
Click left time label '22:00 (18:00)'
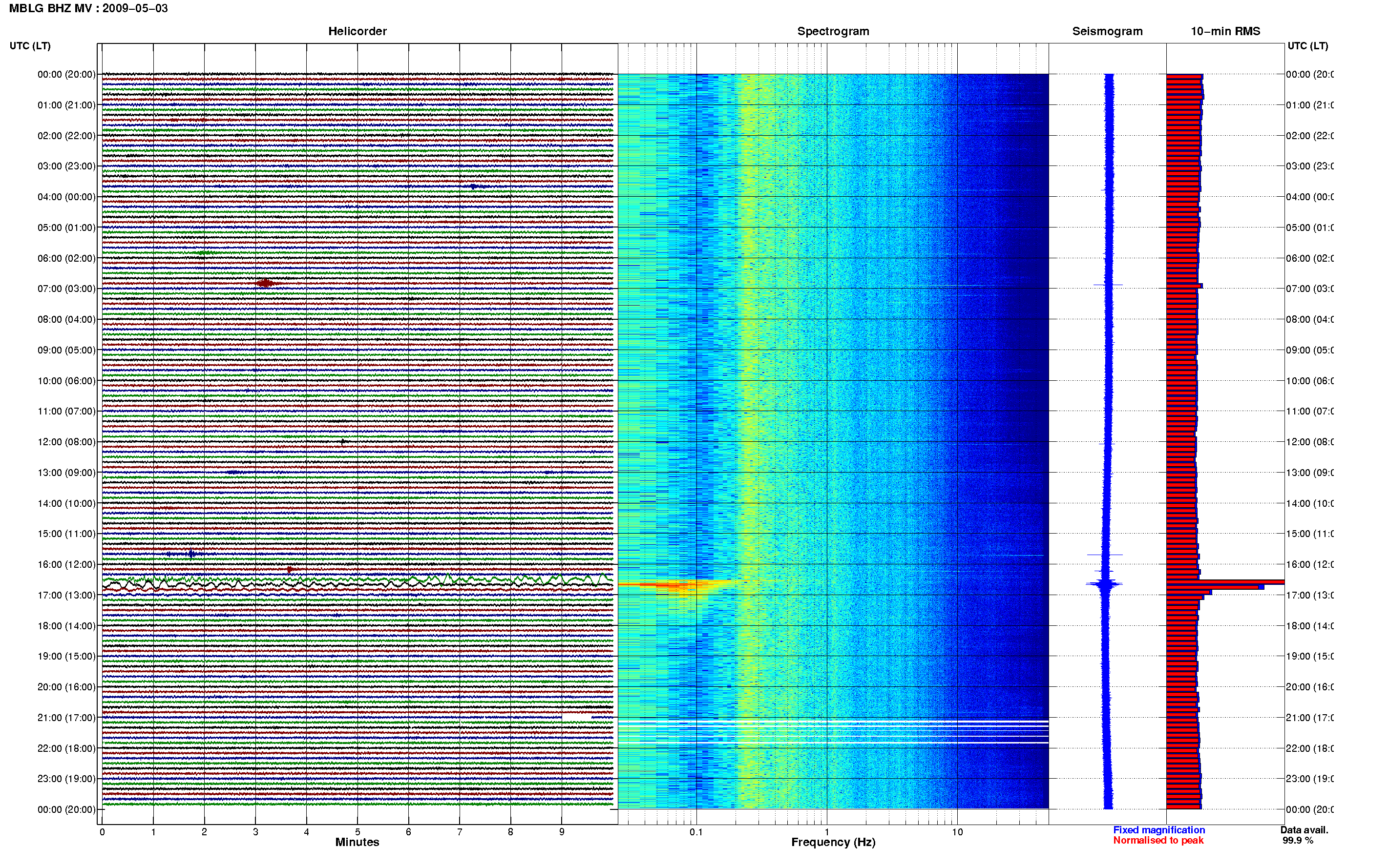pyautogui.click(x=66, y=748)
